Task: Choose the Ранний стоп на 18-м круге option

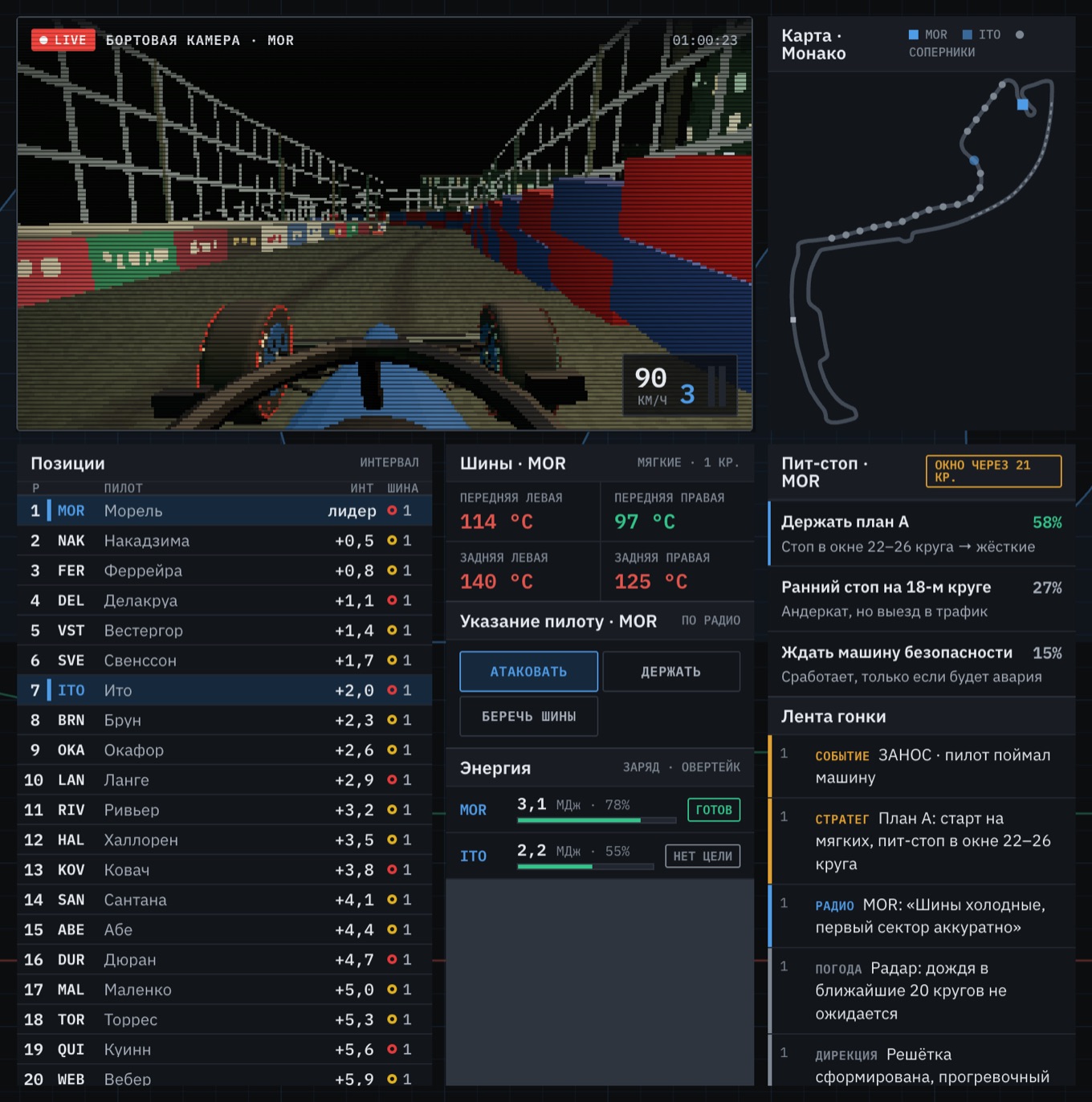Action: pos(922,599)
